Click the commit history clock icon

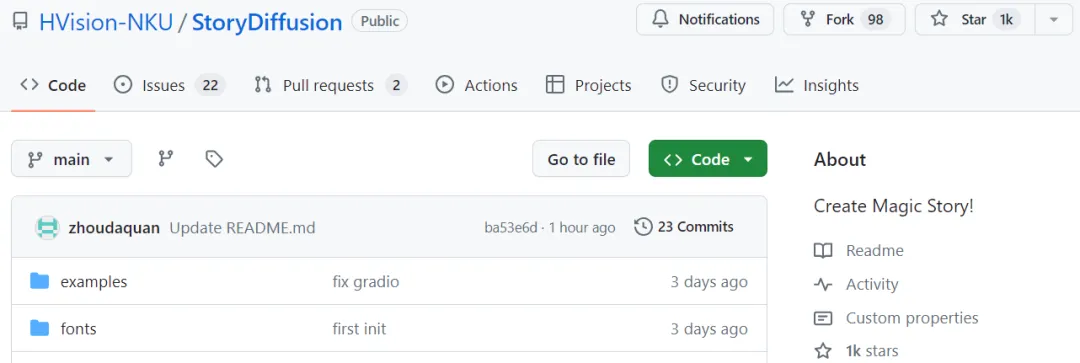coord(643,227)
